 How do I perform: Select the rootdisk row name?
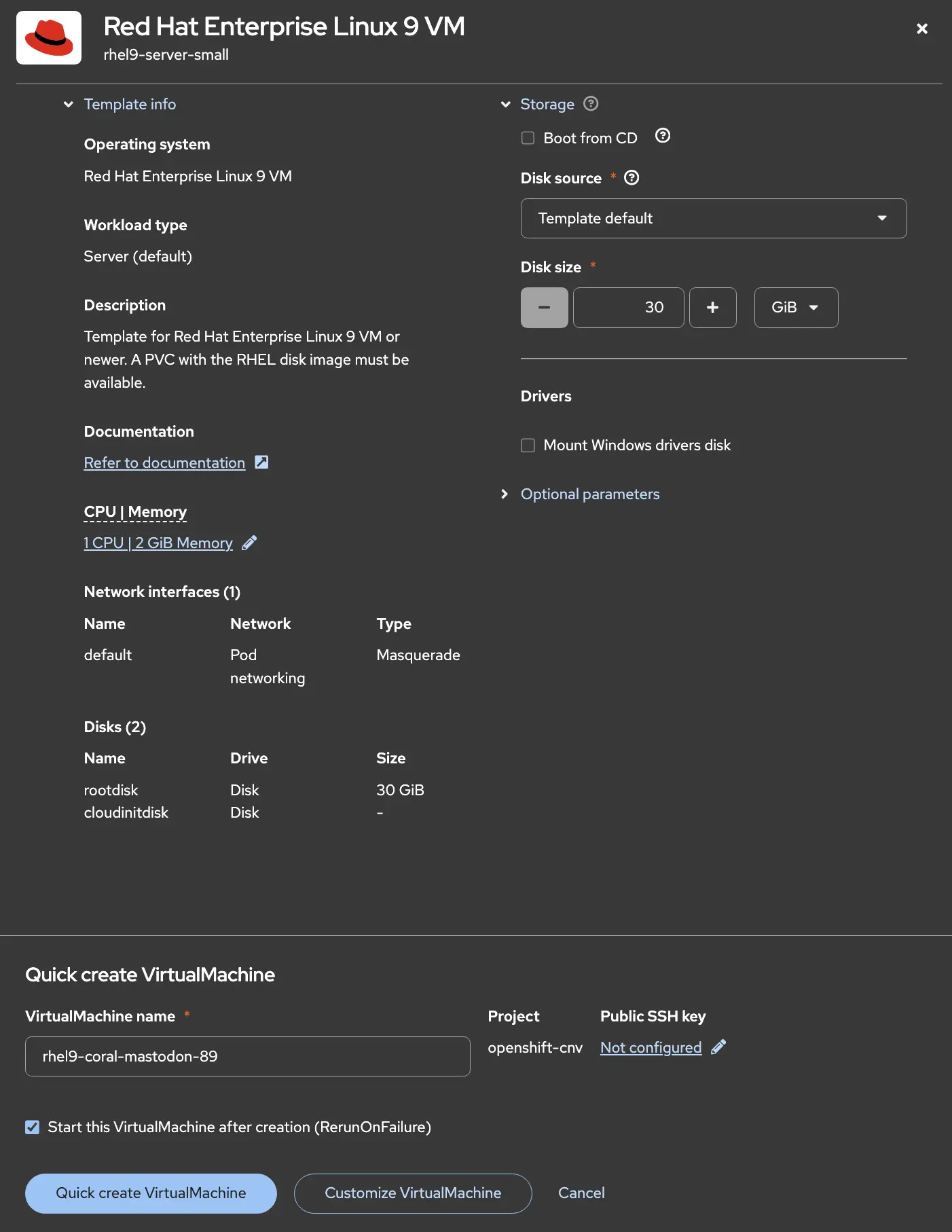coord(111,790)
